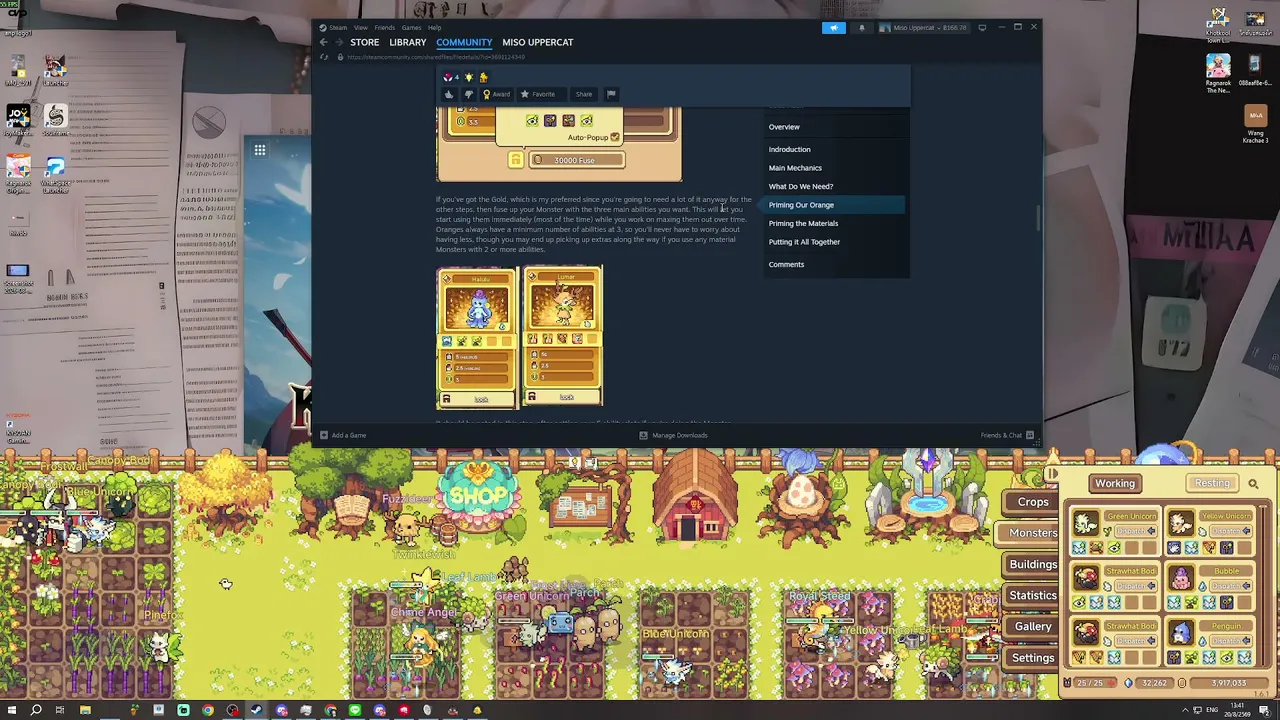Click the red barn building
The image size is (1280, 720).
[694, 497]
